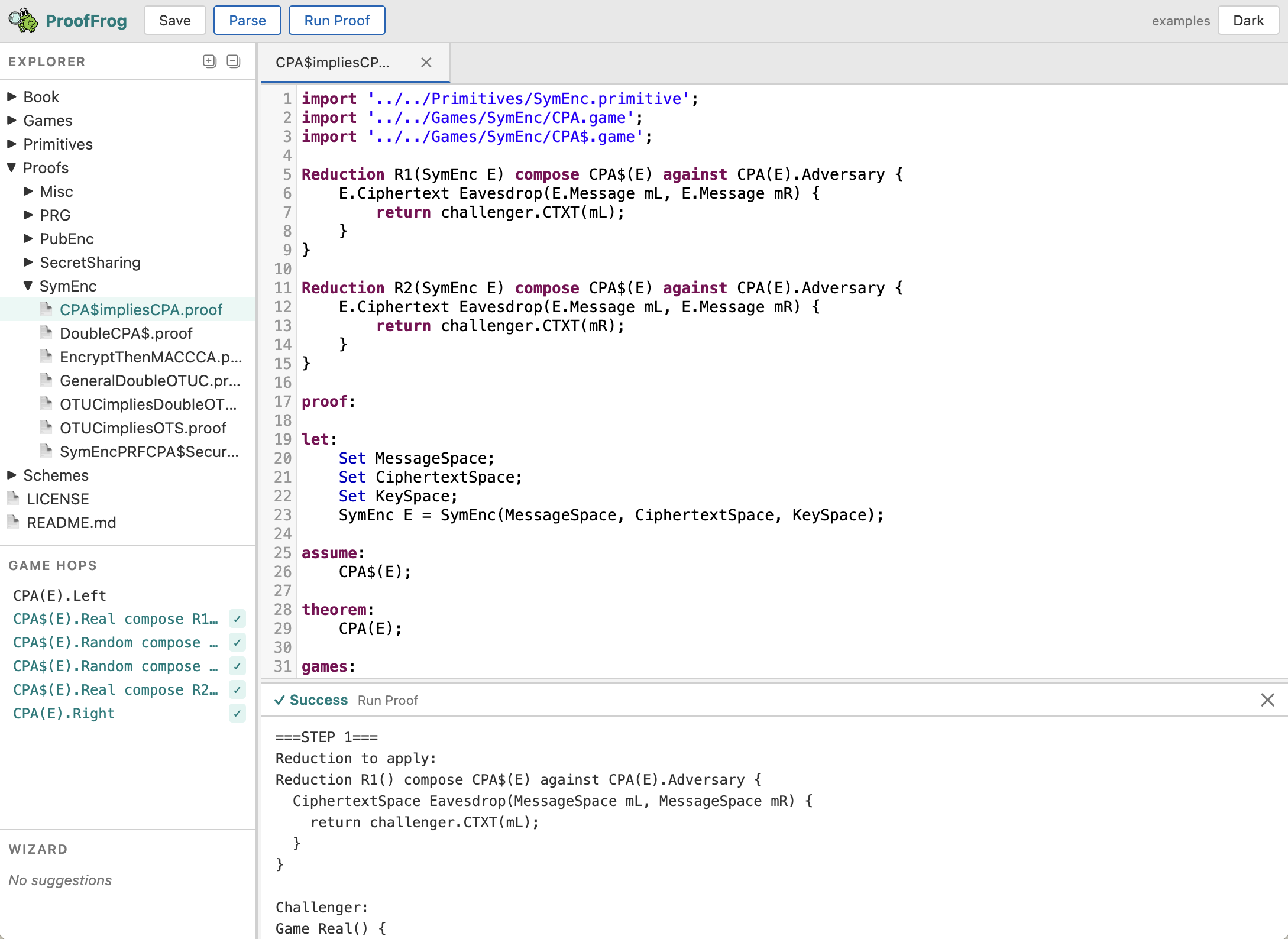Dismiss the Run Proof results panel
The height and width of the screenshot is (939, 1288).
1267,700
